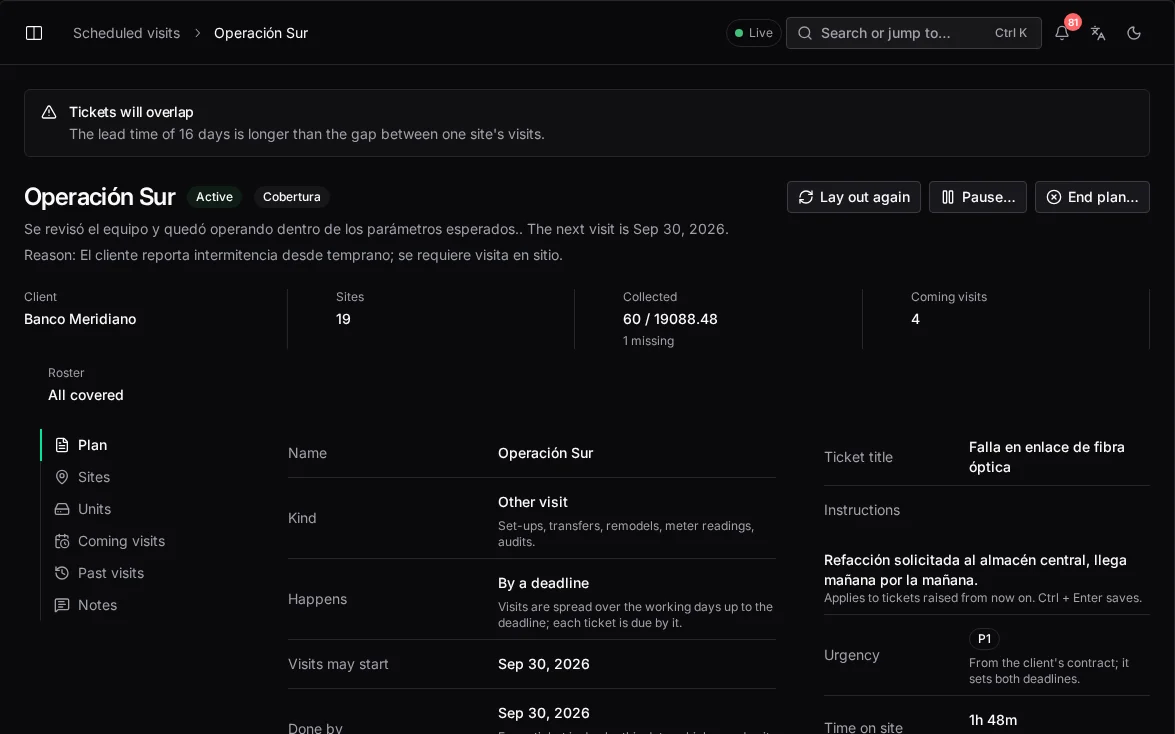Image resolution: width=1175 pixels, height=734 pixels.
Task: Click the warning triangle in the alert
Action: point(49,112)
